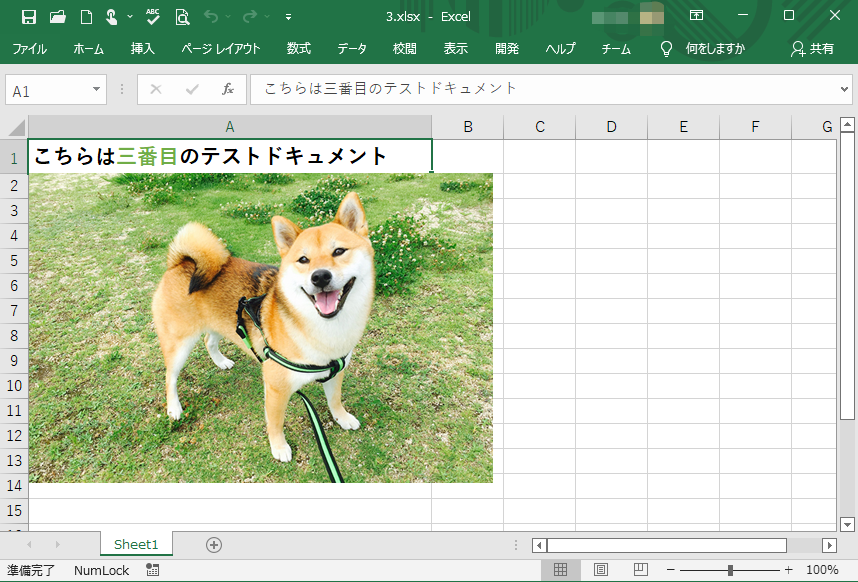Open a file using the folder icon
The width and height of the screenshot is (858, 582).
[57, 16]
